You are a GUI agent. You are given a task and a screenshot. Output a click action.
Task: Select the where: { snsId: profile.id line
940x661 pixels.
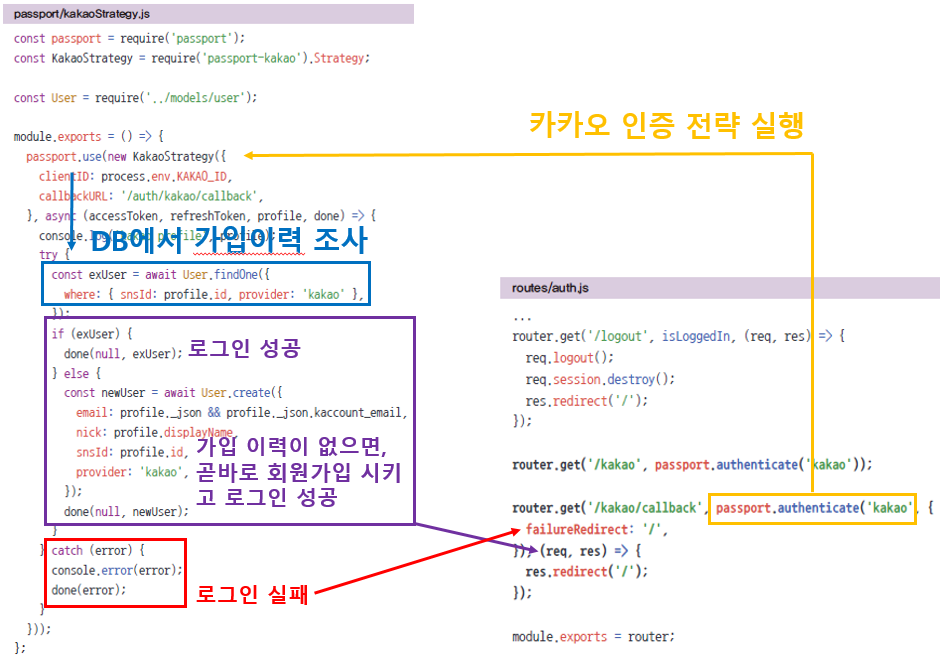click(x=213, y=294)
